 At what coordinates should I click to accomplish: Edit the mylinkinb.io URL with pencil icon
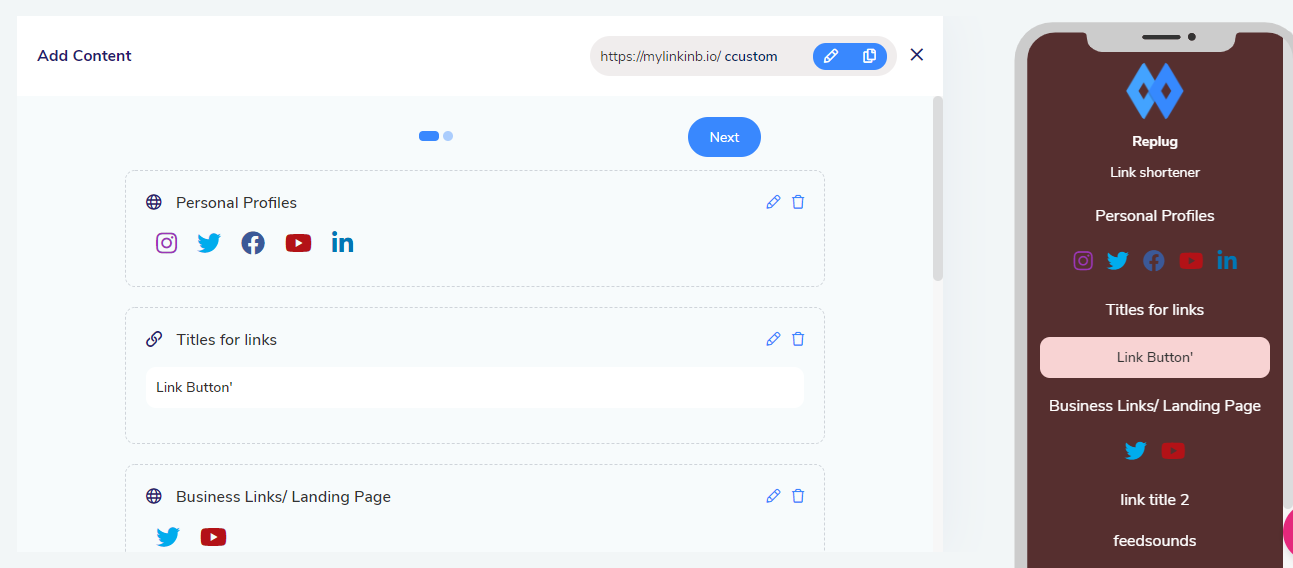pyautogui.click(x=830, y=56)
